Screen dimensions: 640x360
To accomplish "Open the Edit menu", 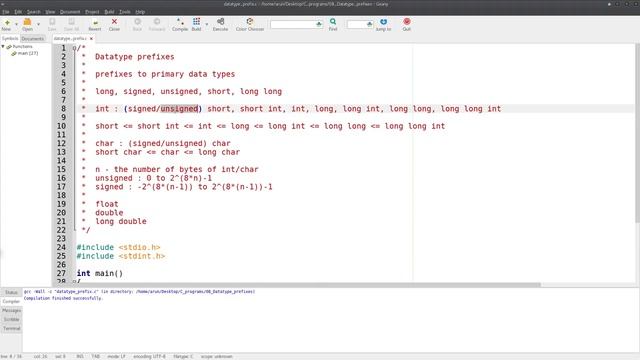I will pyautogui.click(x=18, y=12).
